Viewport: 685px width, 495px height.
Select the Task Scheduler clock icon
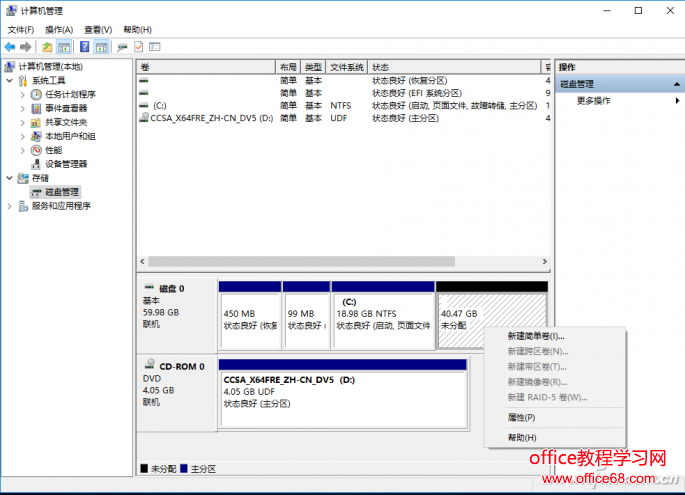tap(36, 94)
